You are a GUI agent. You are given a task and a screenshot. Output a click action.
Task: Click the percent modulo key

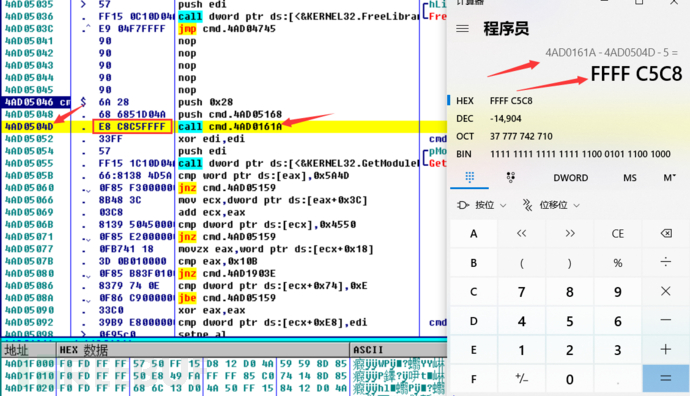point(618,263)
